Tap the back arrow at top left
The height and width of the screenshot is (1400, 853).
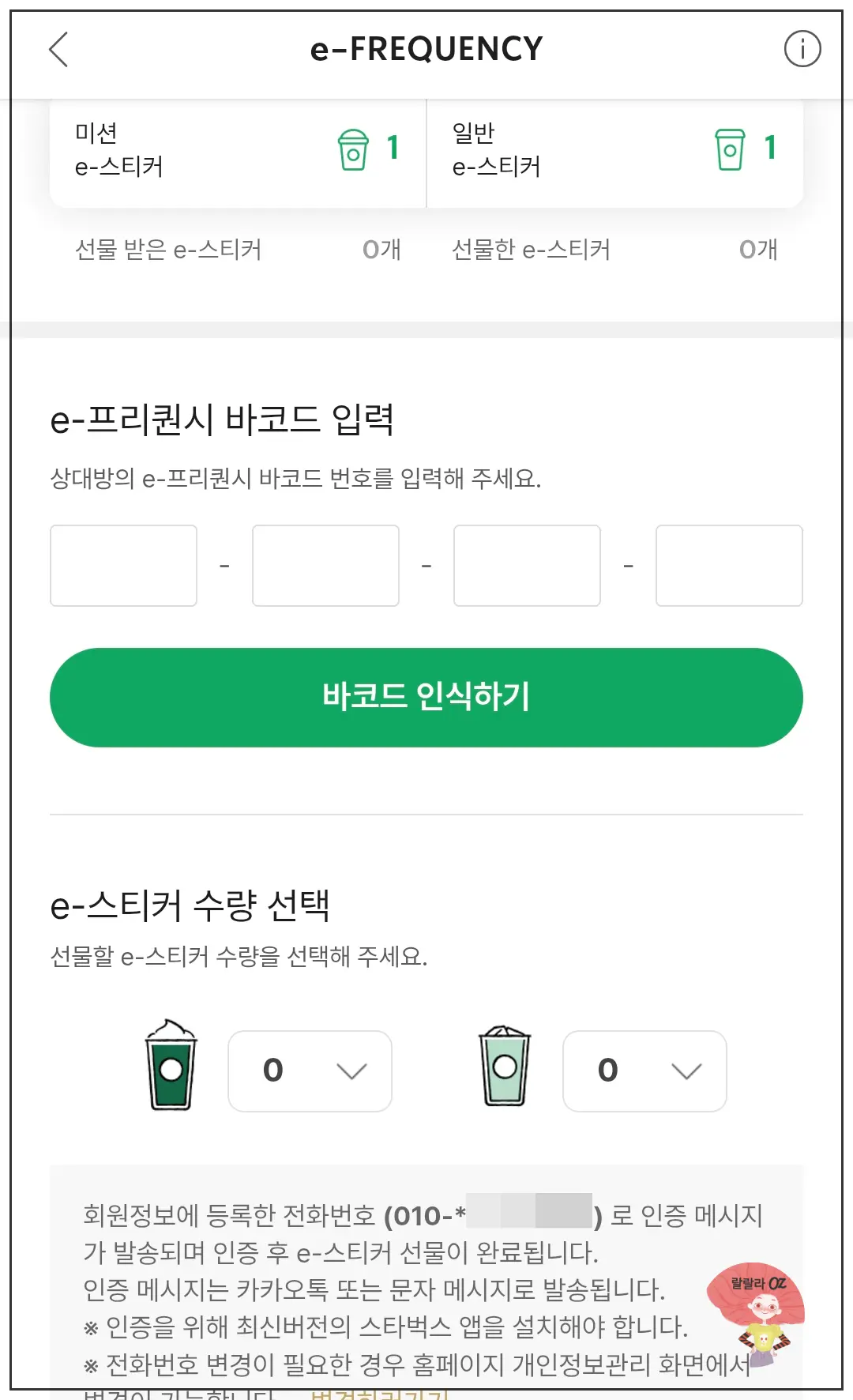(x=56, y=49)
